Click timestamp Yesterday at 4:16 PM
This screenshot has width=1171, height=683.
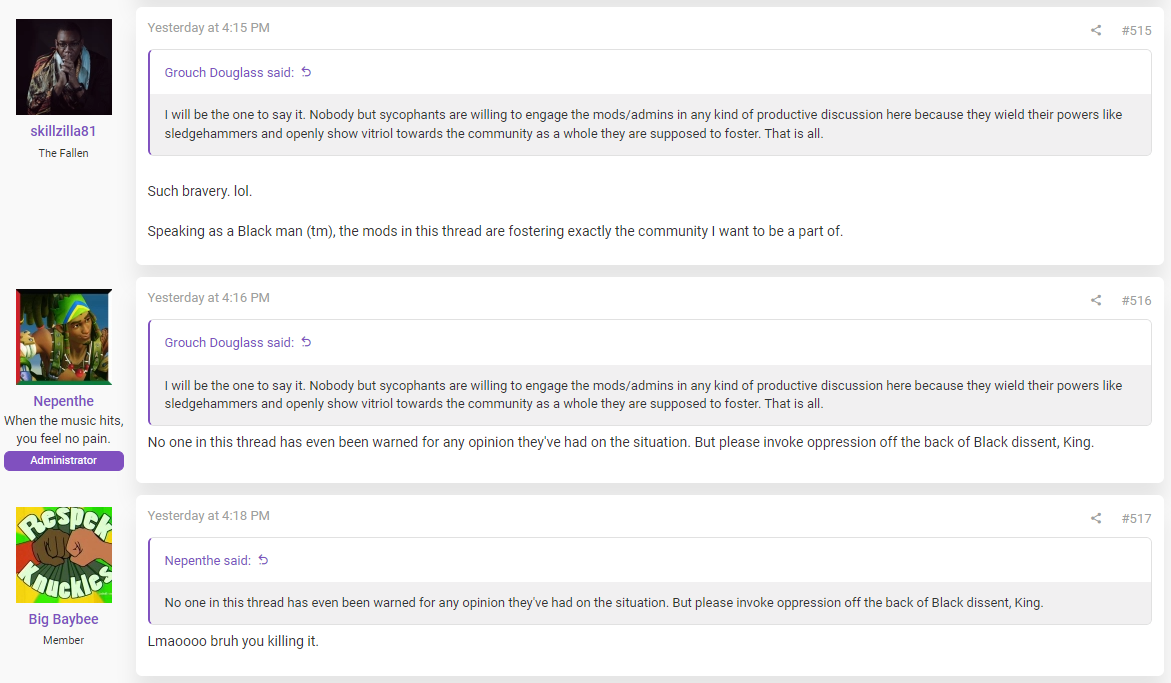[x=208, y=298]
